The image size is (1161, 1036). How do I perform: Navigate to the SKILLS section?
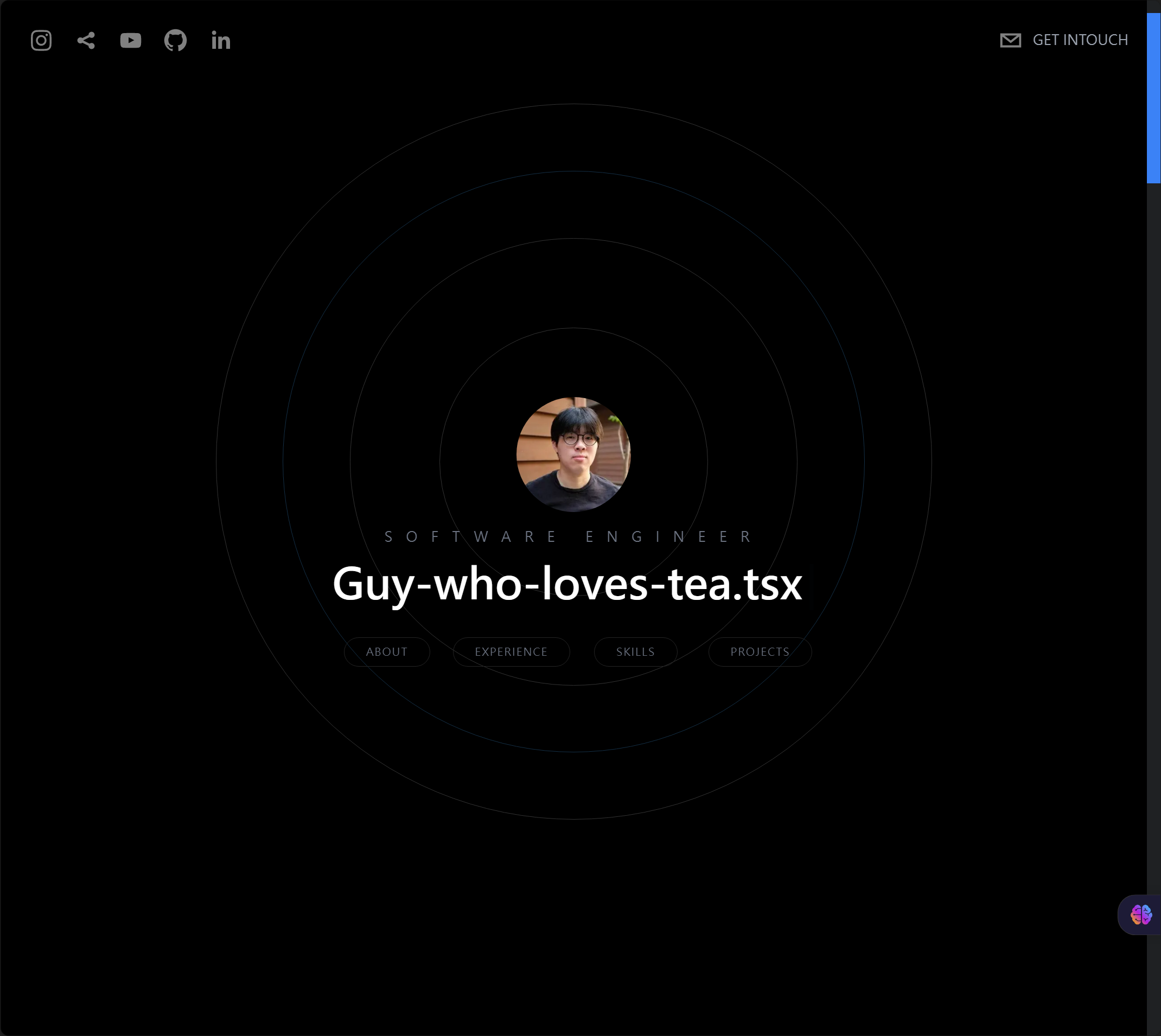point(635,652)
